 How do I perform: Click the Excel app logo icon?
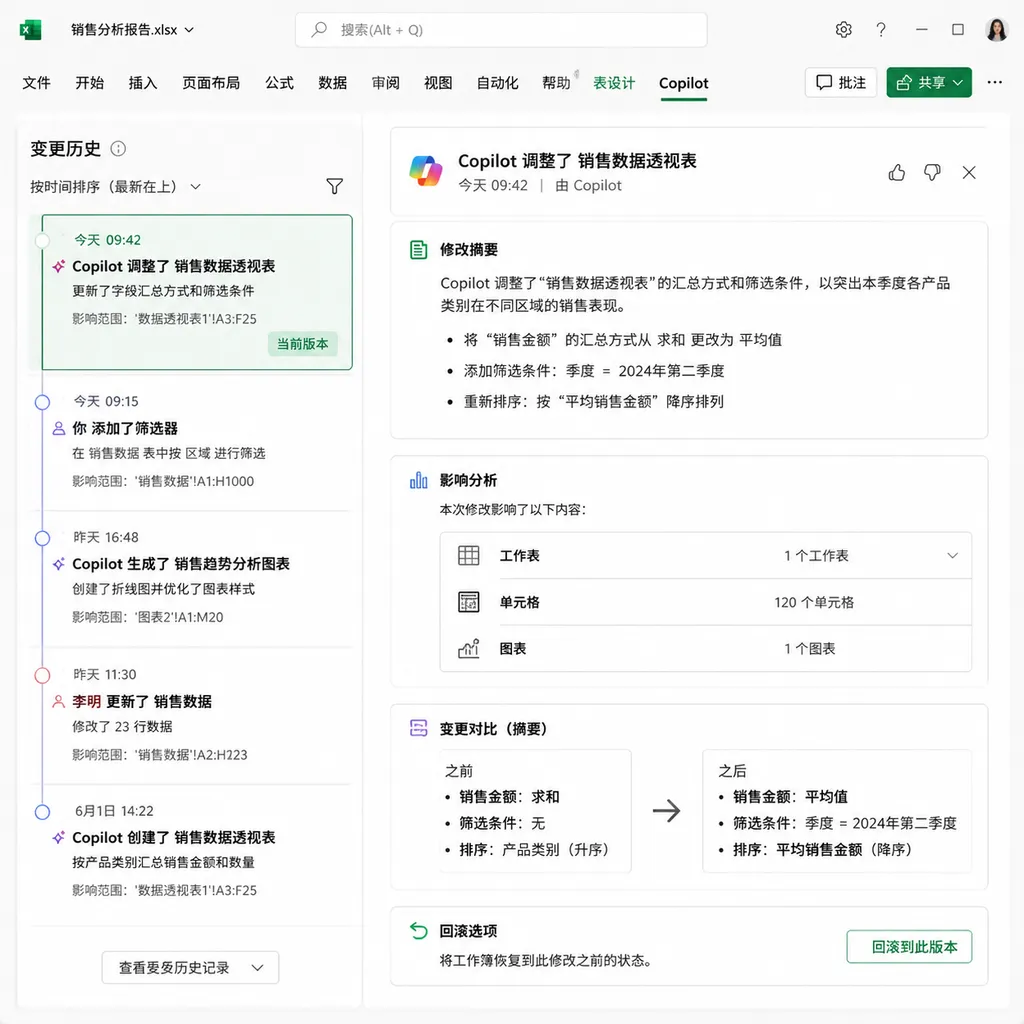[30, 30]
